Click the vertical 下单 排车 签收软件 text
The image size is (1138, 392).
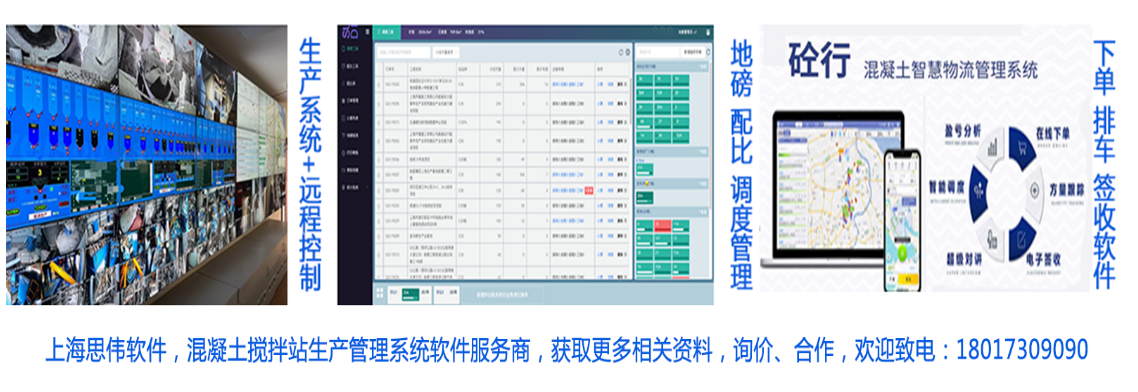[1105, 165]
